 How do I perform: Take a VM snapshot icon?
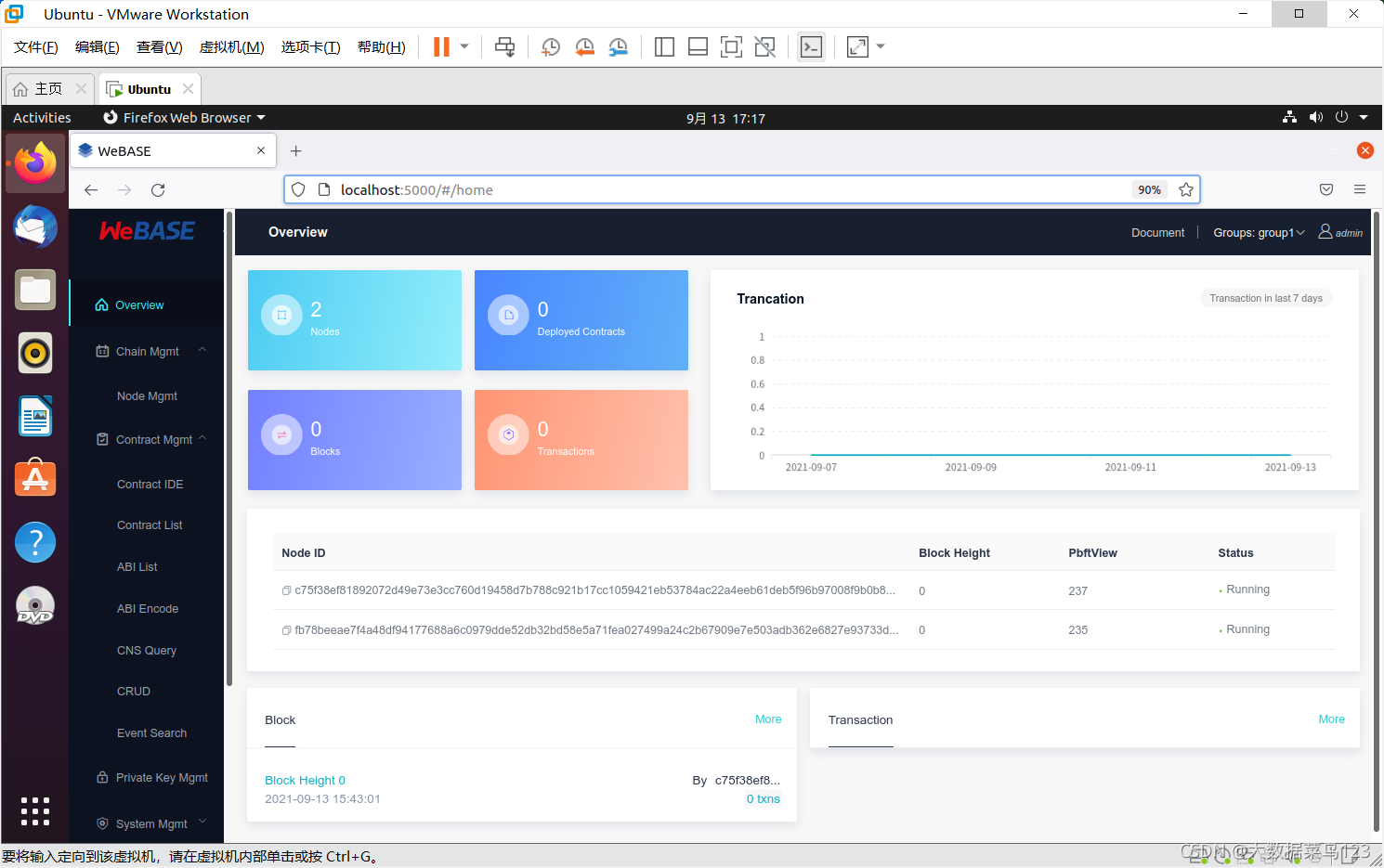pyautogui.click(x=551, y=46)
